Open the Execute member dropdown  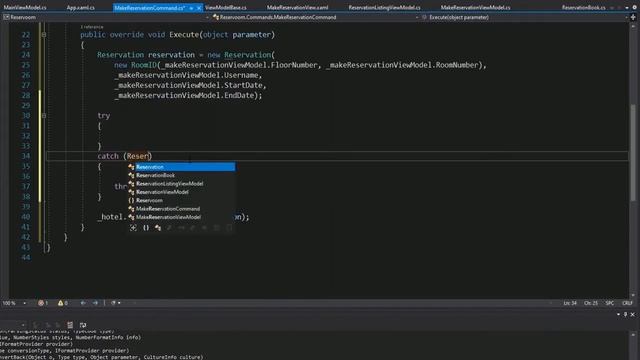click(x=627, y=18)
